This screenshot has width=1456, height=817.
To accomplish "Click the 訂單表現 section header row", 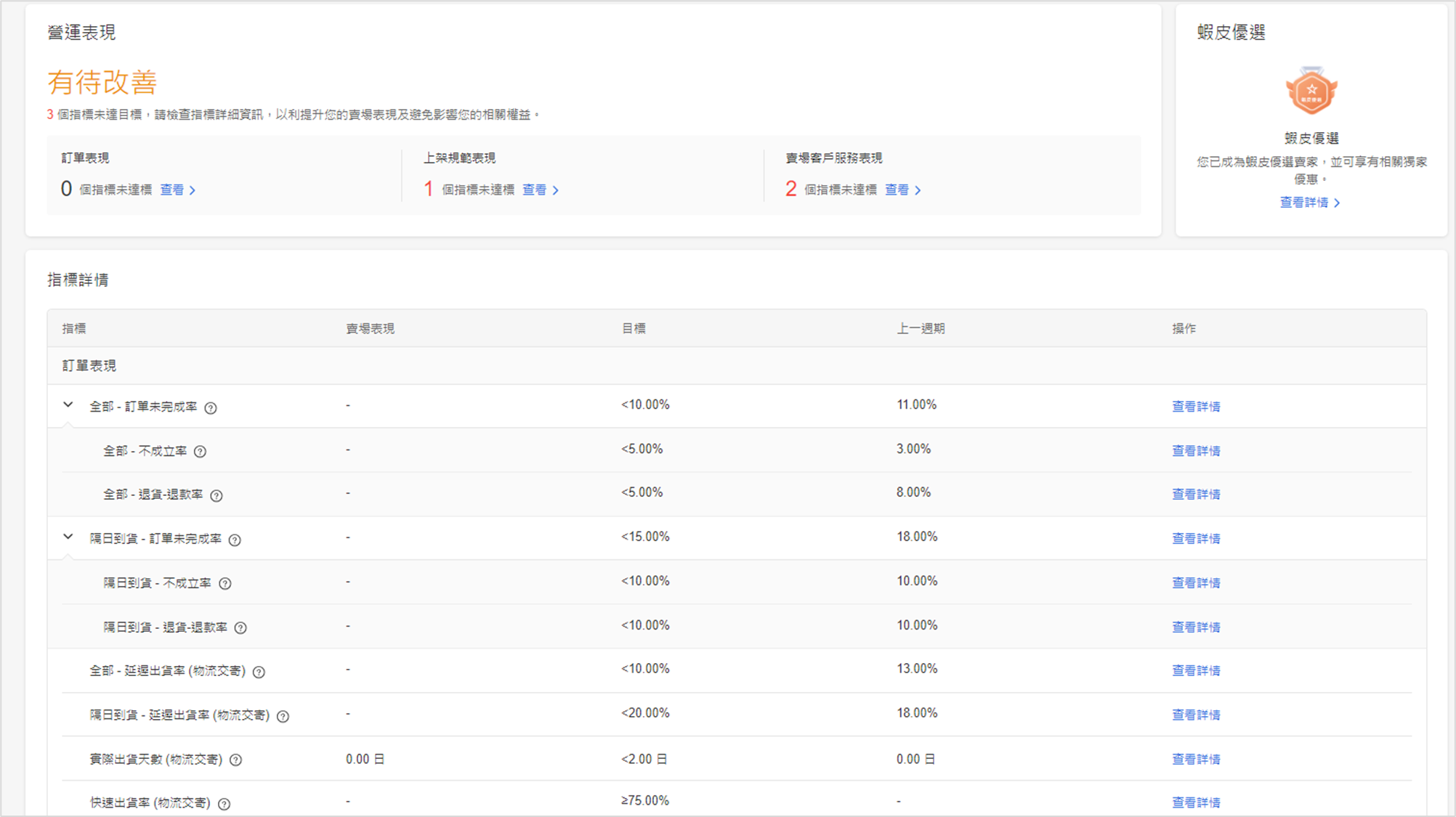I will [x=89, y=366].
